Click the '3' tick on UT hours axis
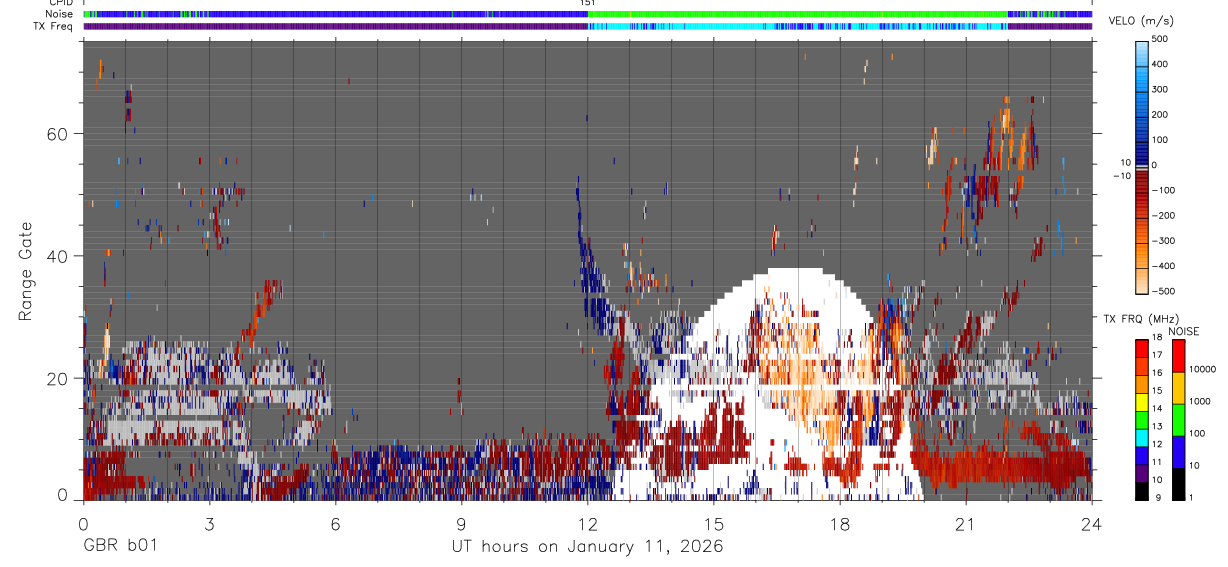The height and width of the screenshot is (567, 1228). [x=209, y=524]
